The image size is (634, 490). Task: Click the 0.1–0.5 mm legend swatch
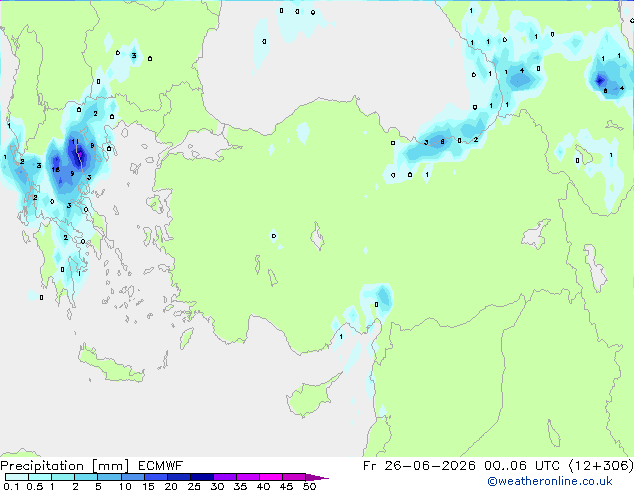tap(17, 477)
